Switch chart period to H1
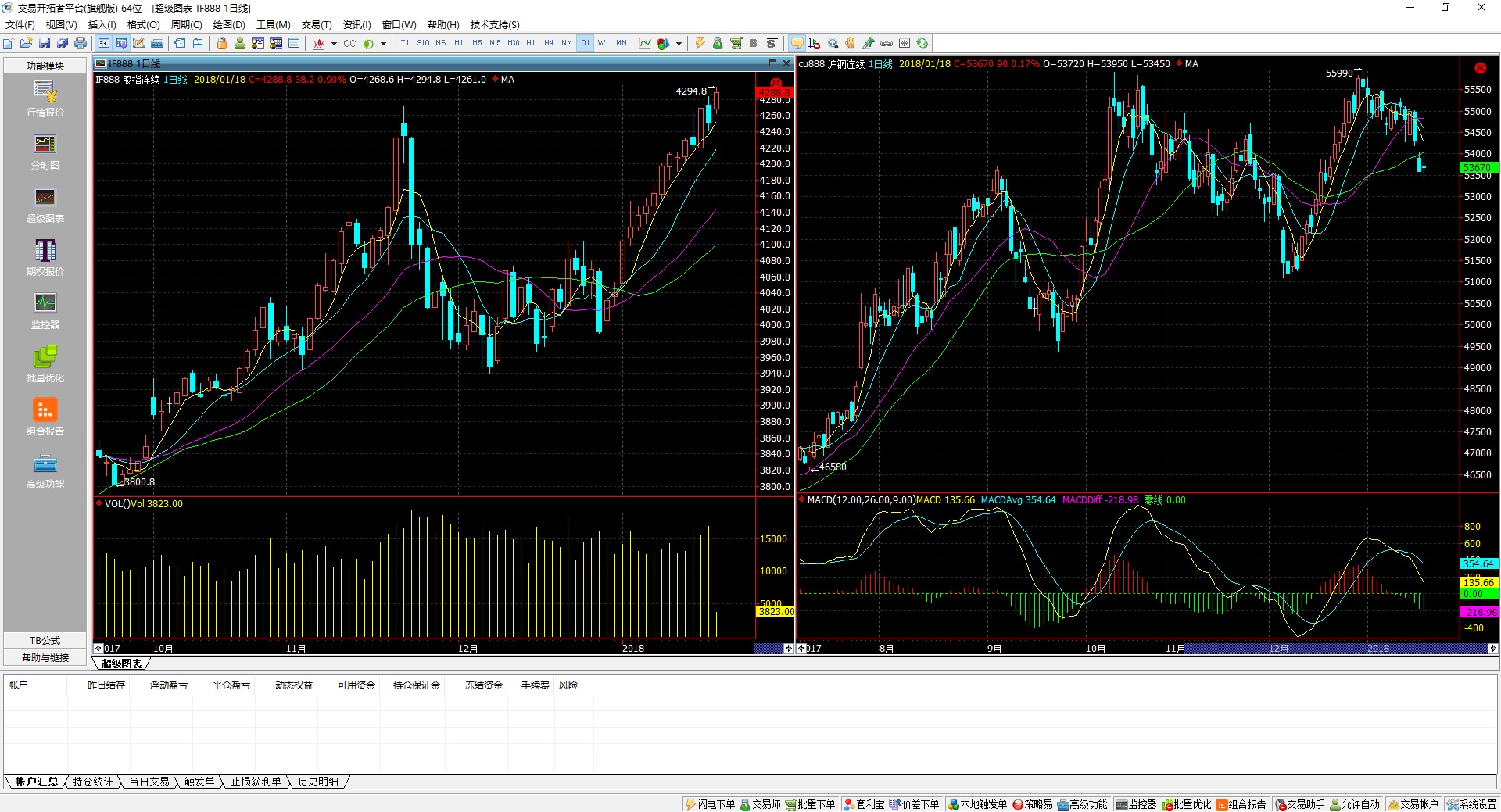This screenshot has width=1501, height=812. (x=531, y=43)
